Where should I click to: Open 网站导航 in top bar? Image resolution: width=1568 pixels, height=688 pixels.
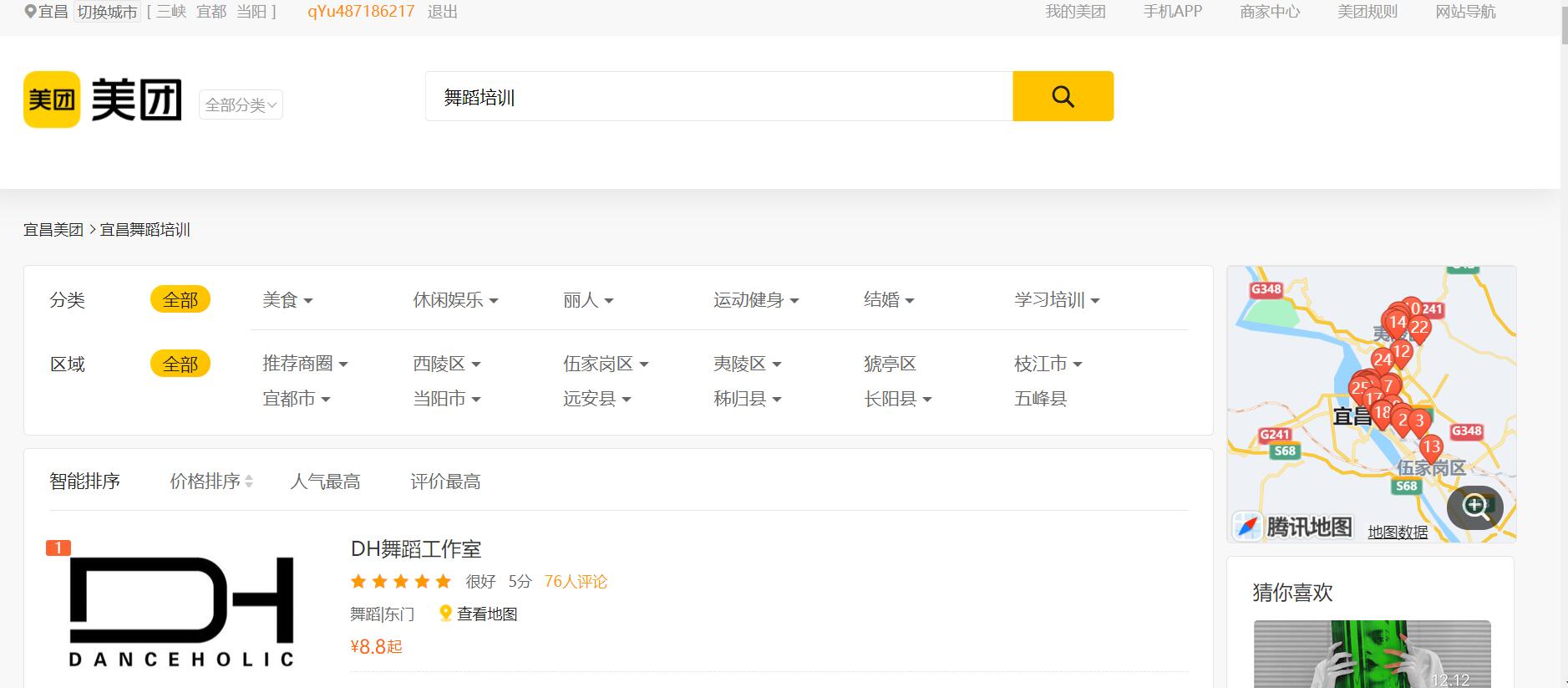(1465, 12)
